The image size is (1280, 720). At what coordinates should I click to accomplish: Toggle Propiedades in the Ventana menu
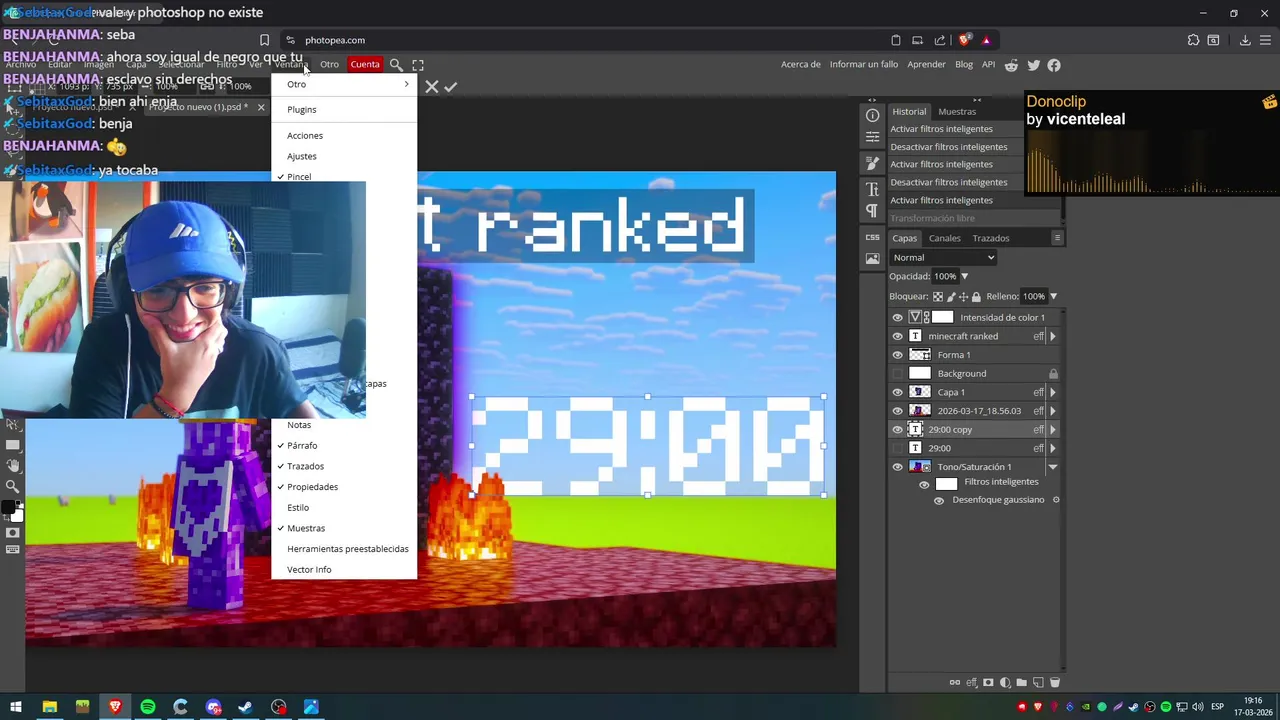click(x=344, y=487)
